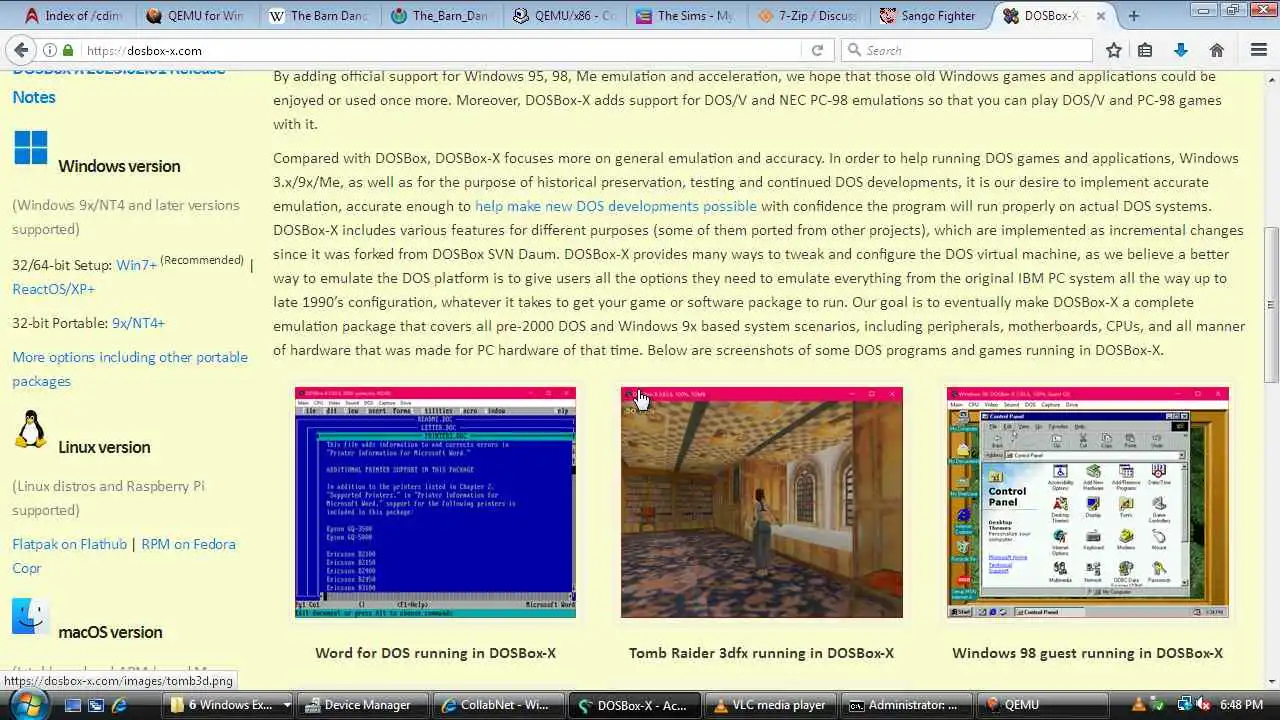Click network connection tray icon
The height and width of the screenshot is (720, 1280).
point(1185,705)
